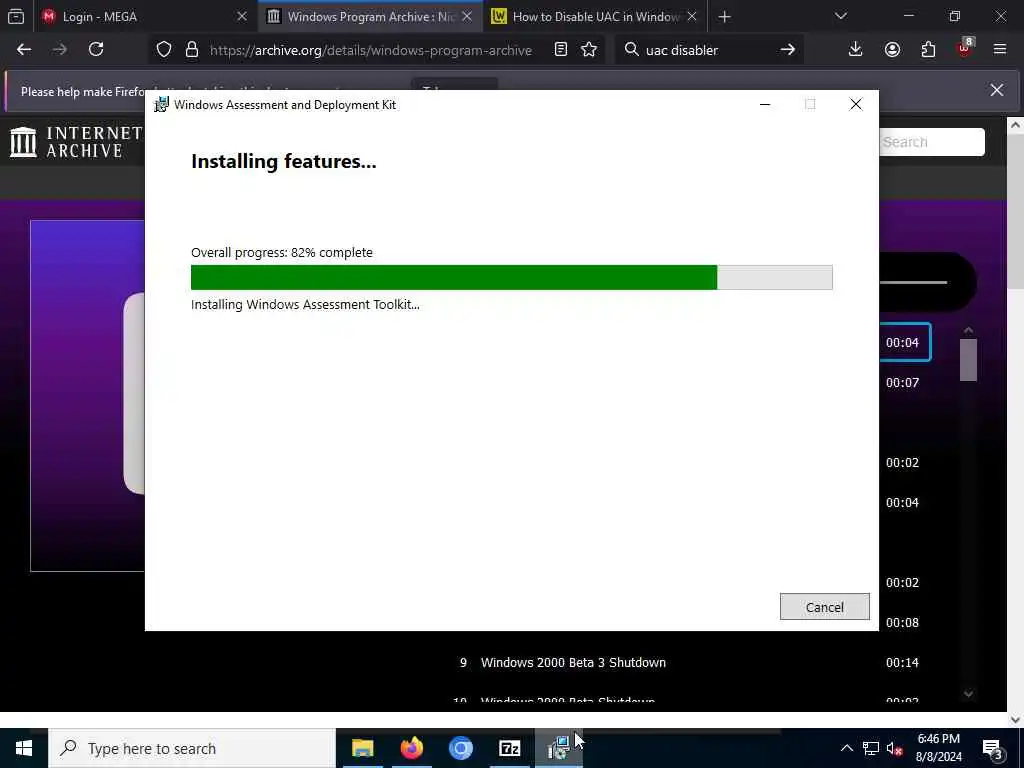
Task: Close the How to Disable UAC tab
Action: pos(692,17)
